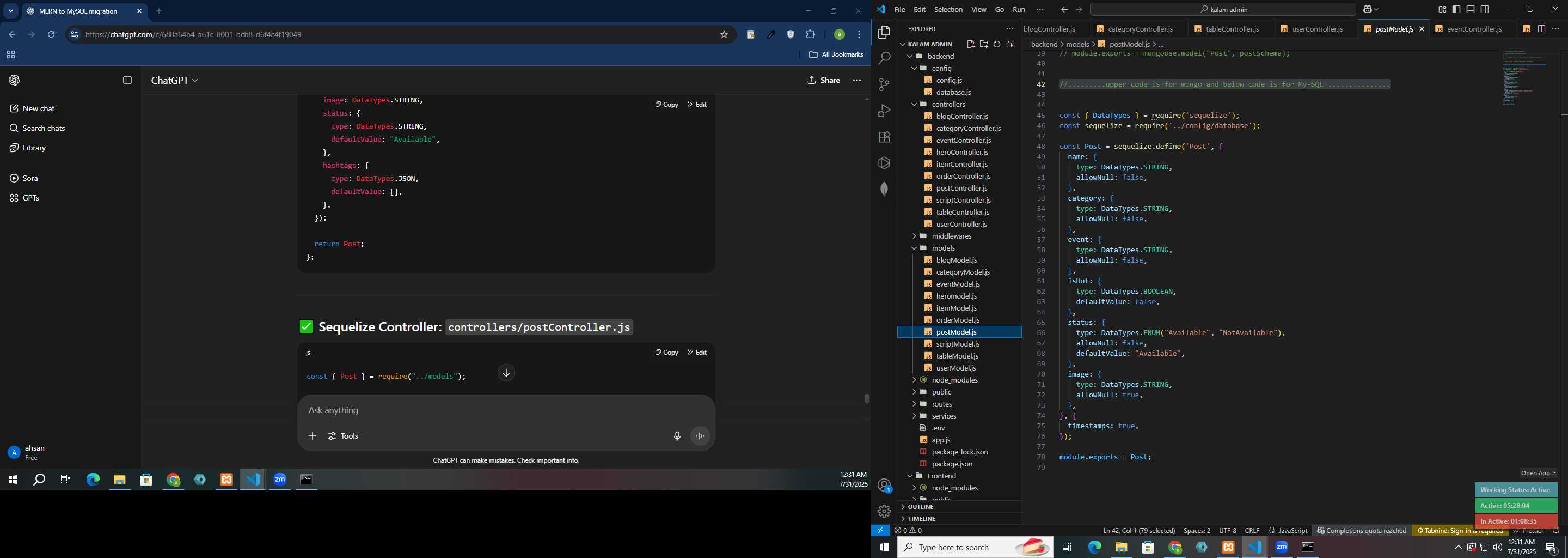The image size is (1568, 558).
Task: Close the ChatGPT sidebar panel
Action: 127,81
